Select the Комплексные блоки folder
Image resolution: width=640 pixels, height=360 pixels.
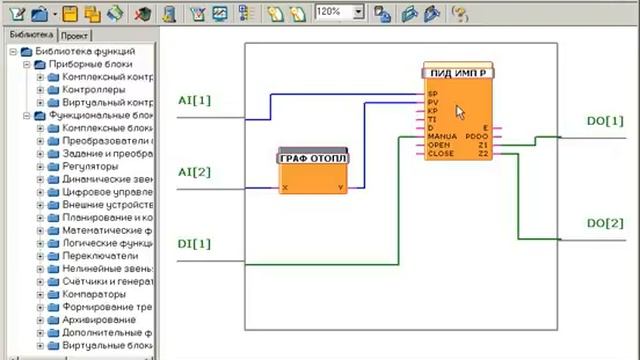pos(107,128)
